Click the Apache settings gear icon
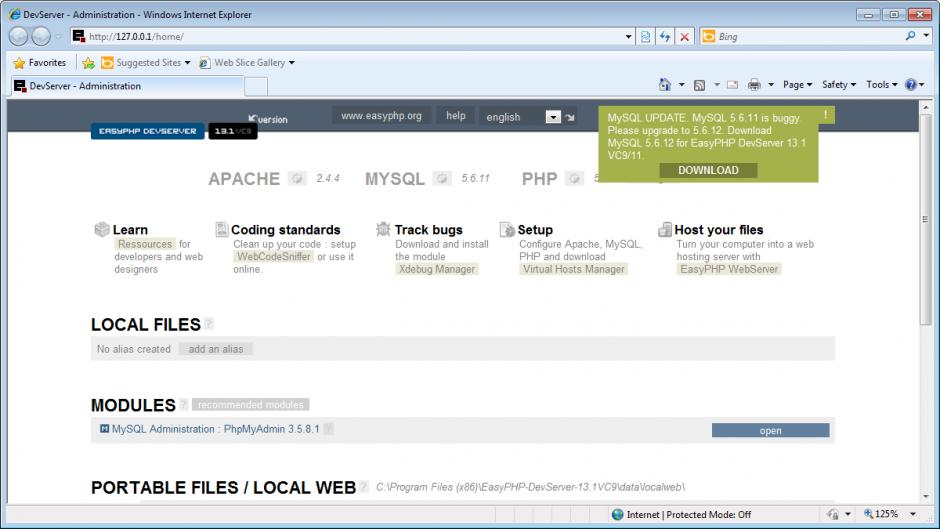Viewport: 940px width, 529px height. (297, 179)
